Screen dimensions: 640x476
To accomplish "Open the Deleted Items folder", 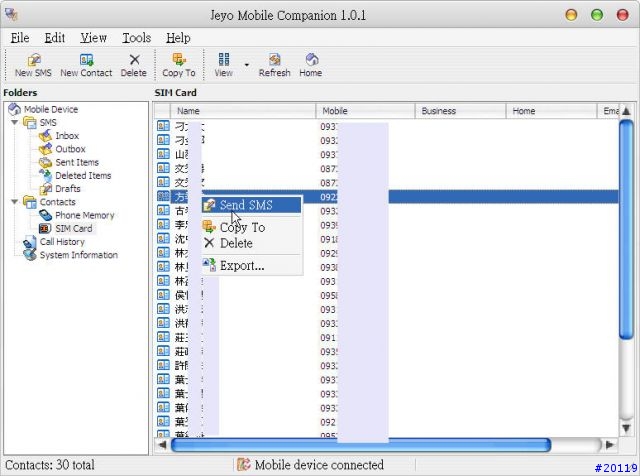I will coord(83,176).
